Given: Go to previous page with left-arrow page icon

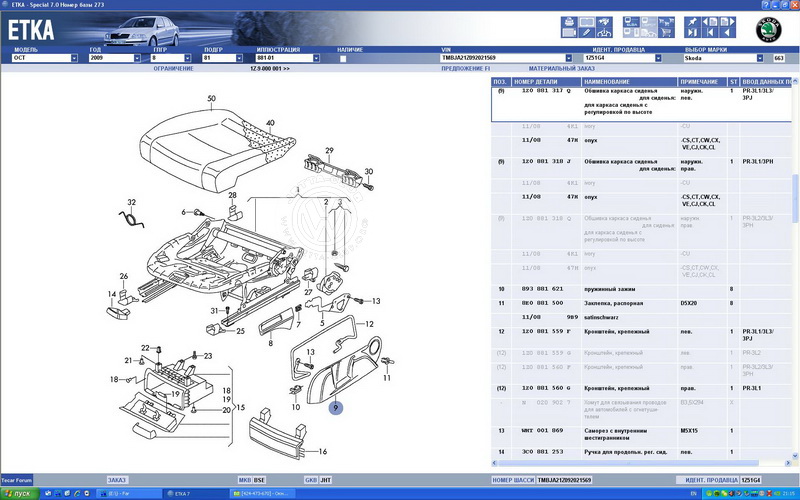Looking at the screenshot, I should (x=710, y=22).
